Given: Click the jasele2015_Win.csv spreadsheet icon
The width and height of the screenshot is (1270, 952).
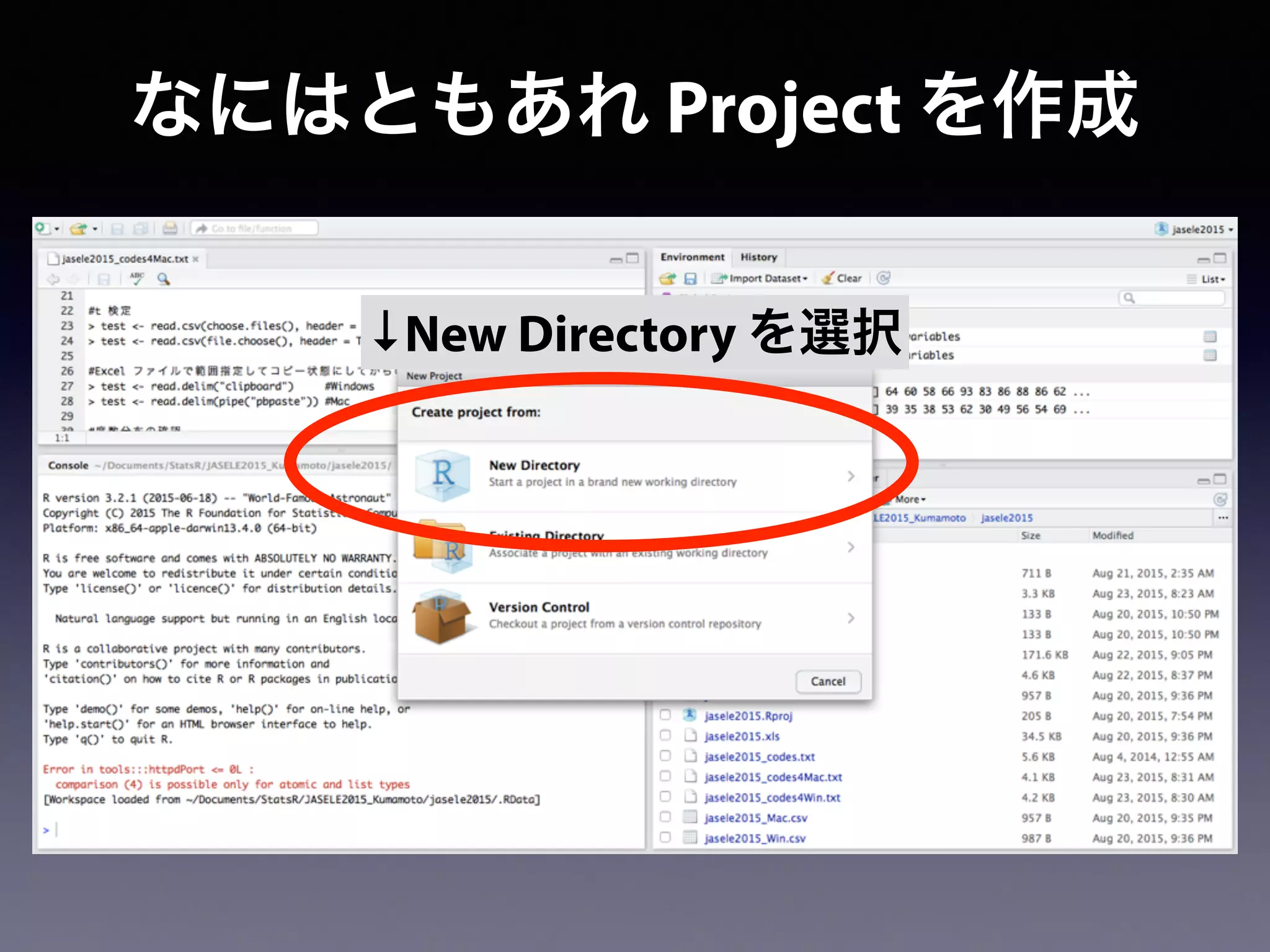Looking at the screenshot, I should (690, 837).
